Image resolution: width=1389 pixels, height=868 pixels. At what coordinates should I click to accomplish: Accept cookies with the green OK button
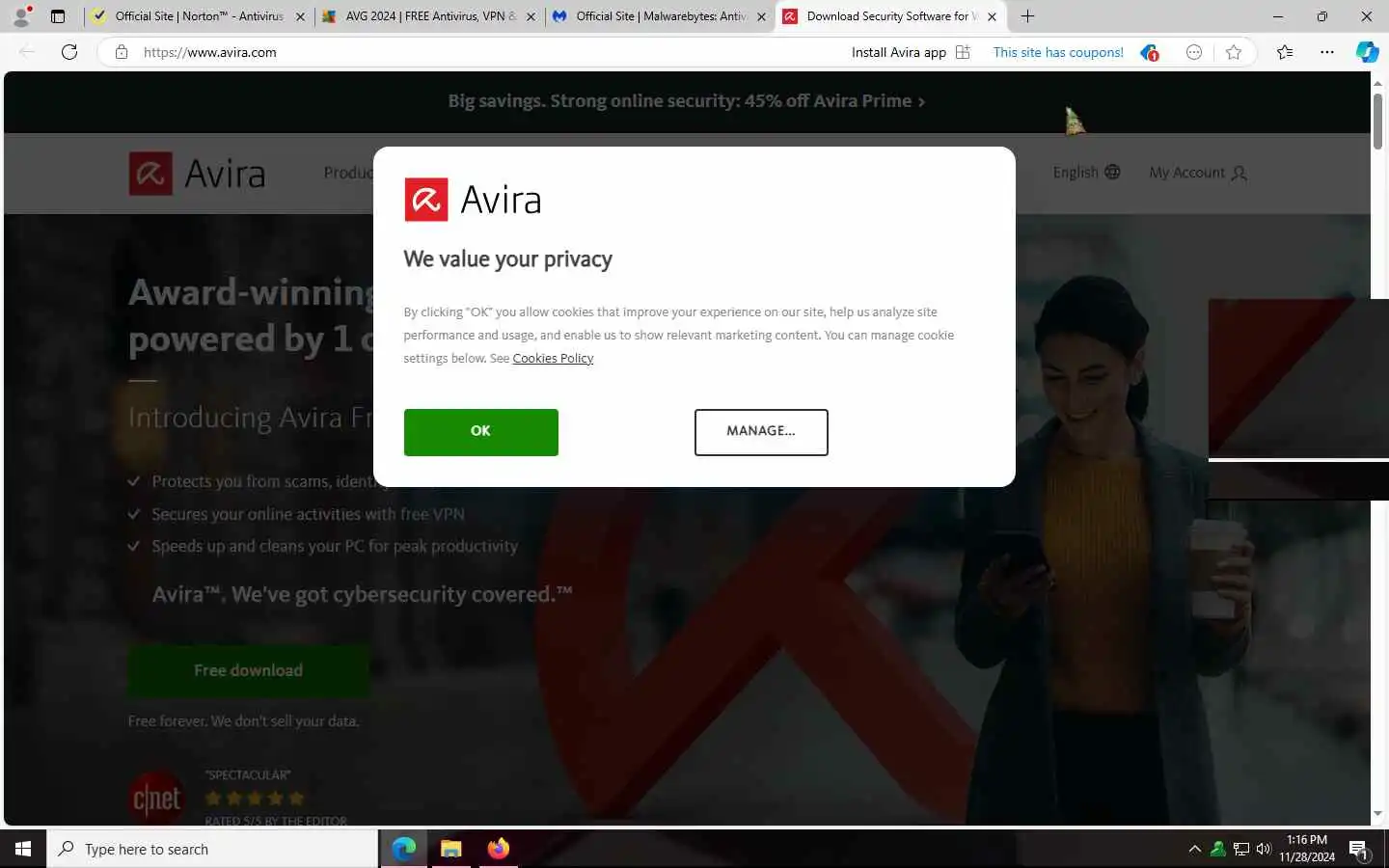pyautogui.click(x=480, y=432)
